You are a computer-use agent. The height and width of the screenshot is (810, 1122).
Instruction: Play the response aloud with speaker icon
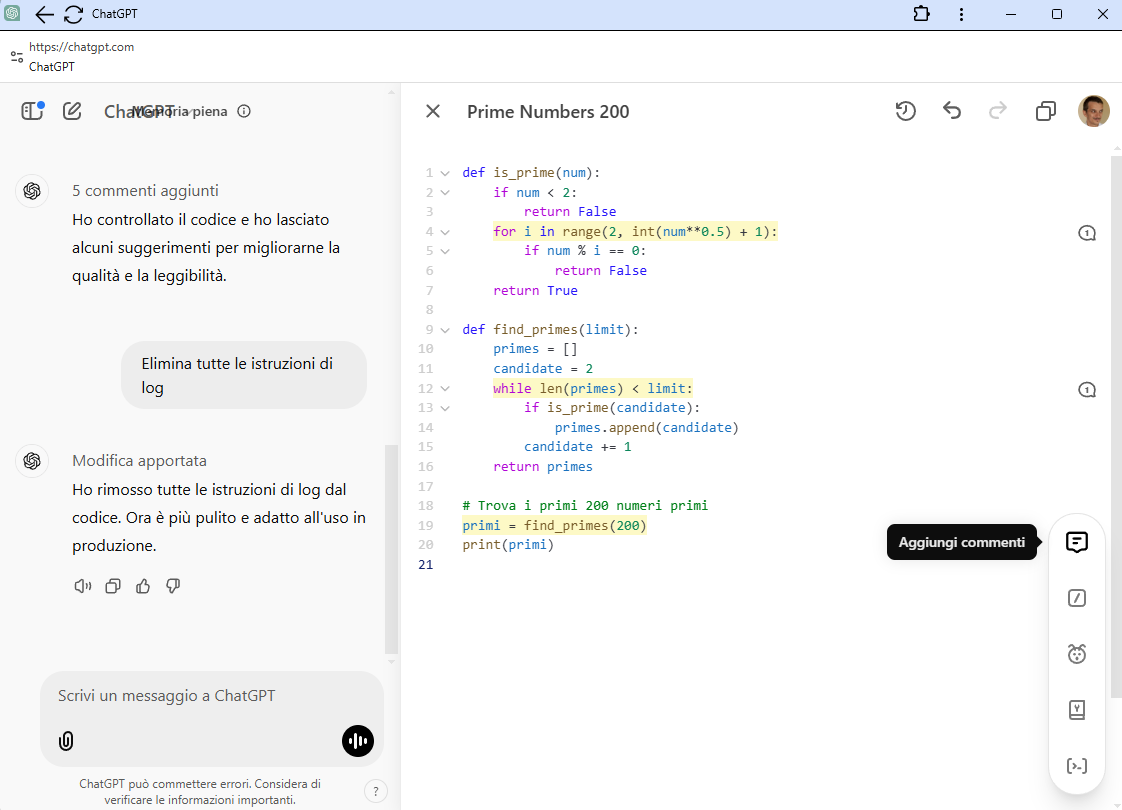click(83, 586)
